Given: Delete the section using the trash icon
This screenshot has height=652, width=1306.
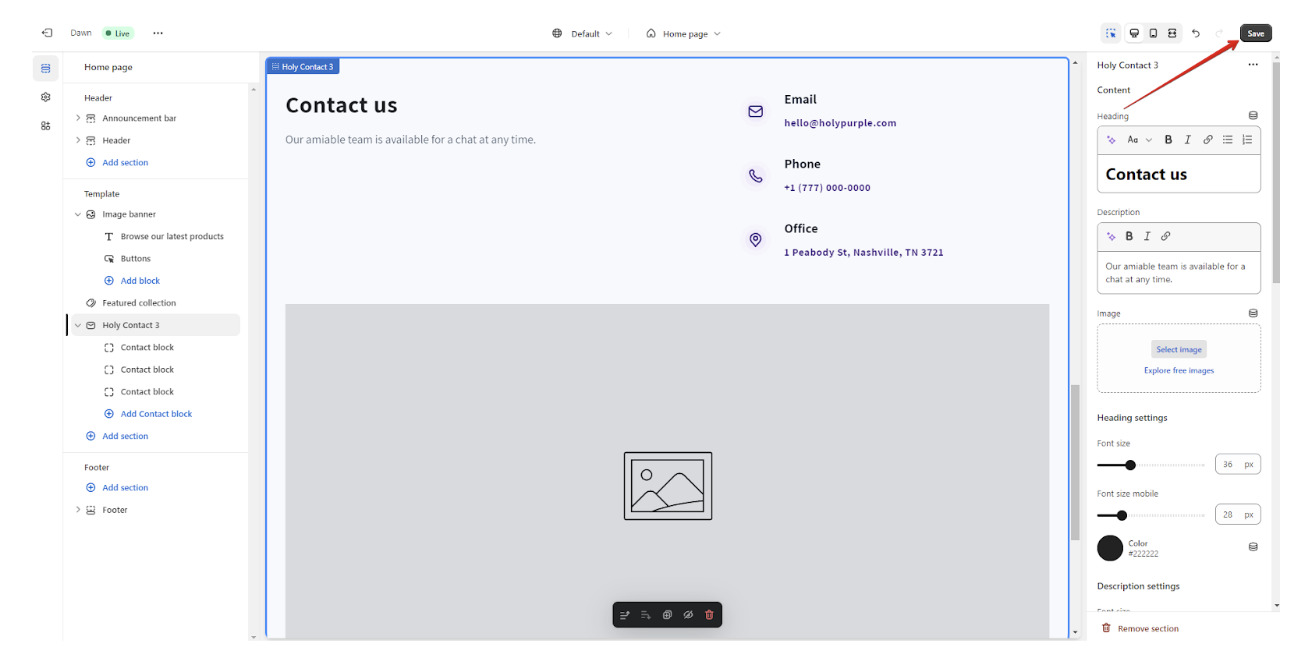Looking at the screenshot, I should pos(708,614).
